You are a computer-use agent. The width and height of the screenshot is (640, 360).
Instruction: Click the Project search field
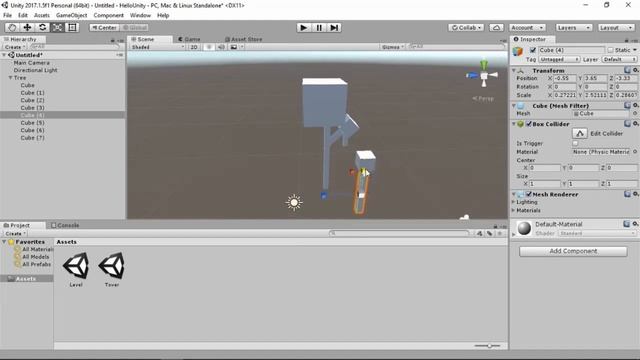(x=399, y=233)
